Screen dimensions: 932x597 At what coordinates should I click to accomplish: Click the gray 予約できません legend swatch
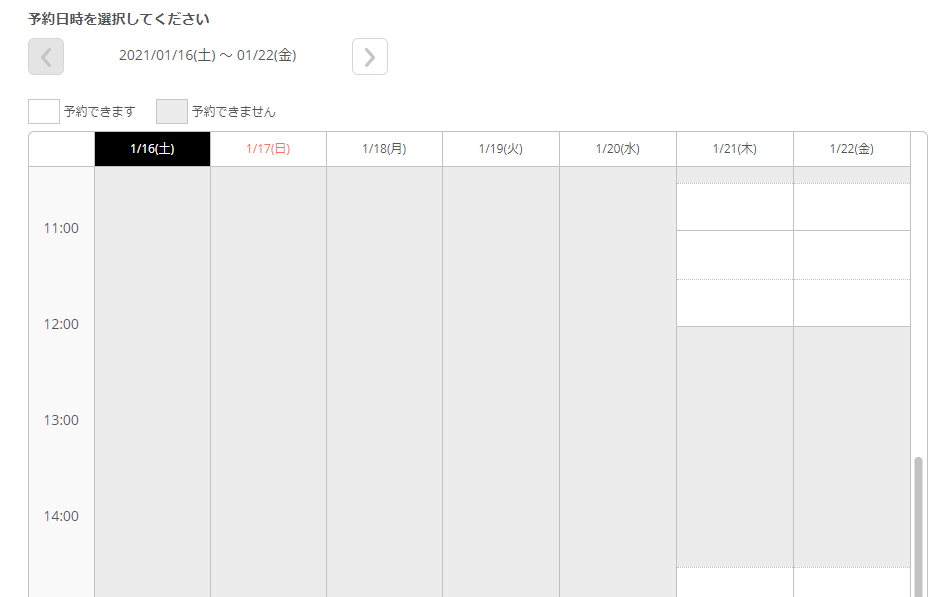(x=172, y=111)
